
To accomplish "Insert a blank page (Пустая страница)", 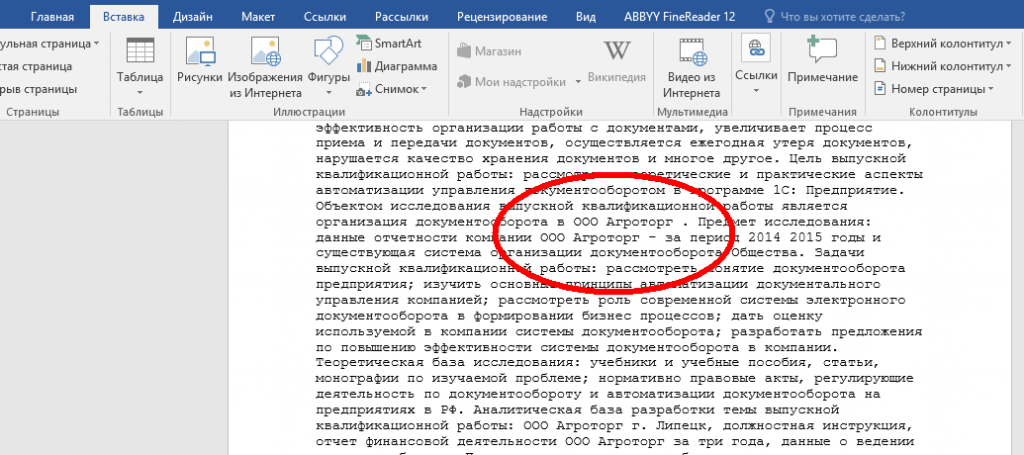I will point(36,66).
